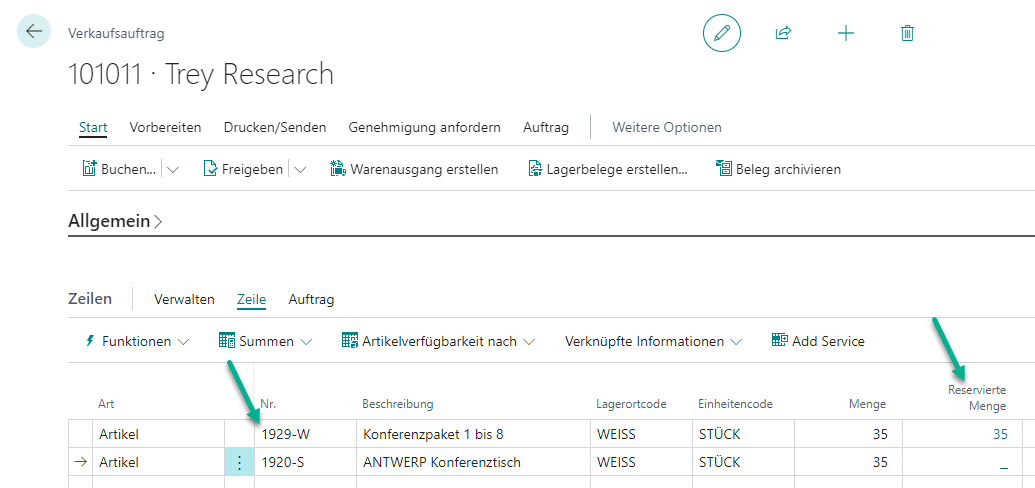Expand Verknüpfte Informationen menu
The height and width of the screenshot is (488, 1035).
tap(653, 341)
